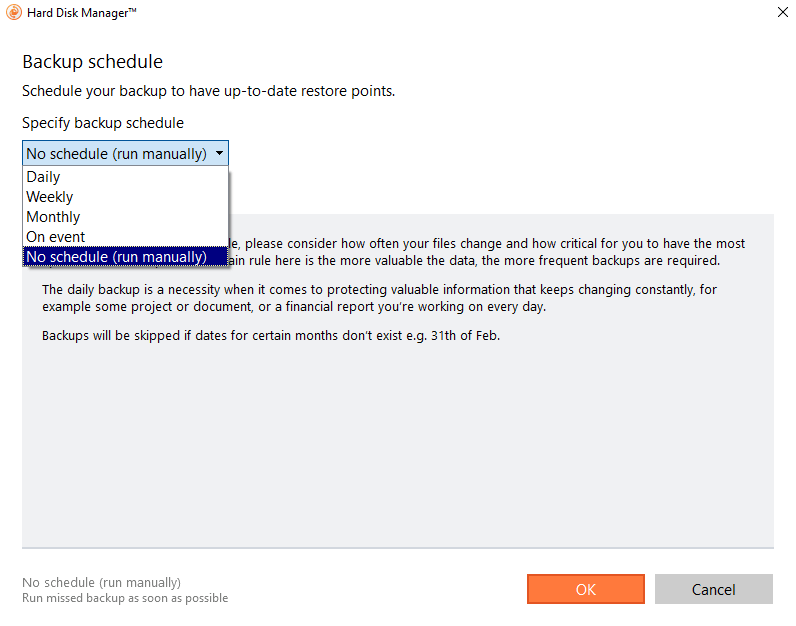Collapse the schedule dropdown using its arrow
Image resolution: width=796 pixels, height=626 pixels.
pyautogui.click(x=219, y=153)
